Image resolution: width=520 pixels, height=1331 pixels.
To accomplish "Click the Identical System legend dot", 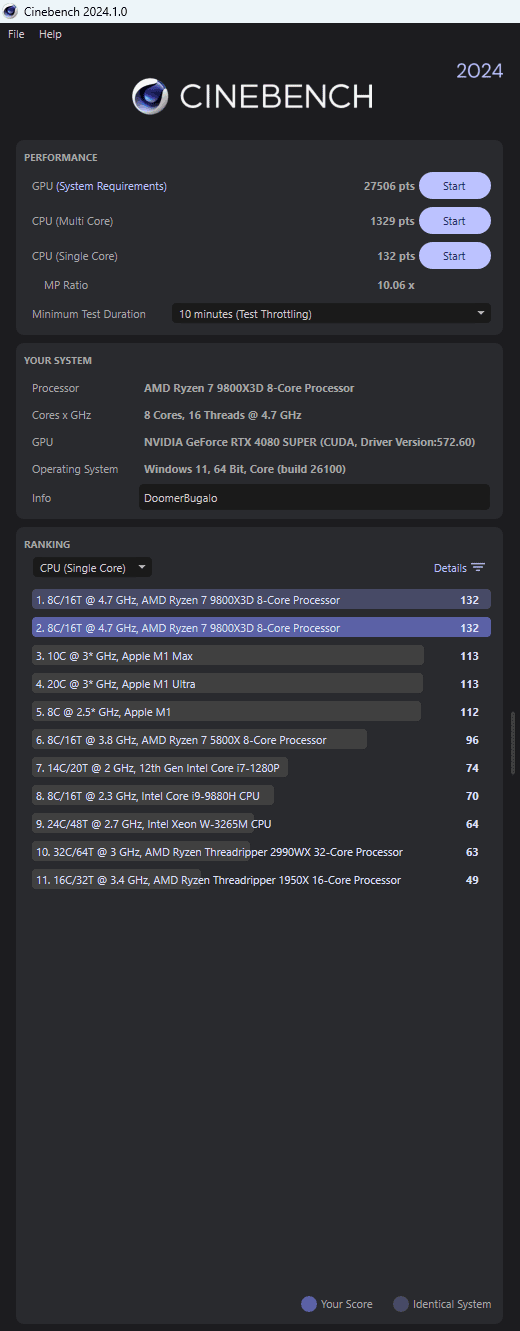I will (x=401, y=1304).
